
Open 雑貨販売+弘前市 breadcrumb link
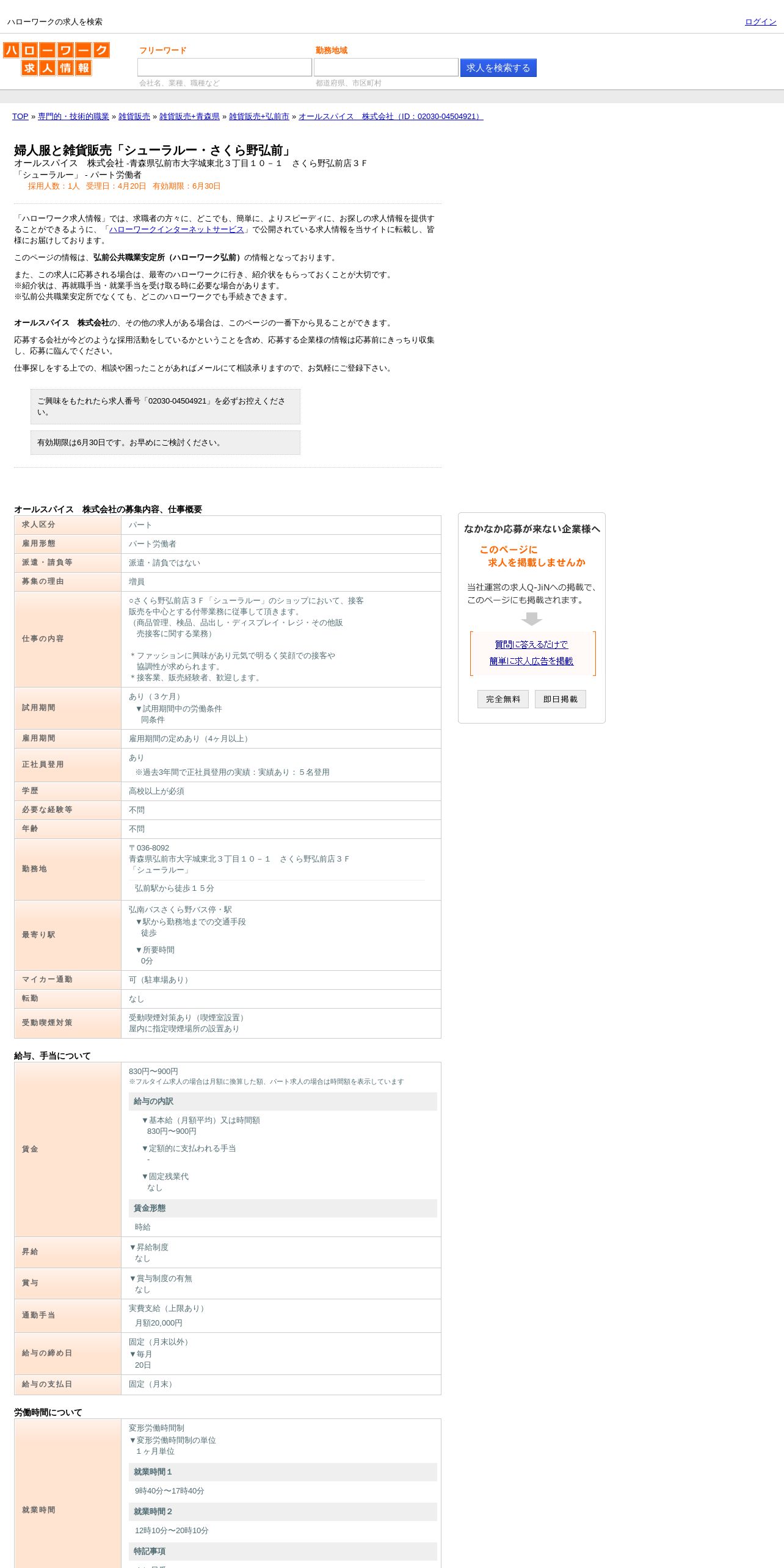coord(259,117)
